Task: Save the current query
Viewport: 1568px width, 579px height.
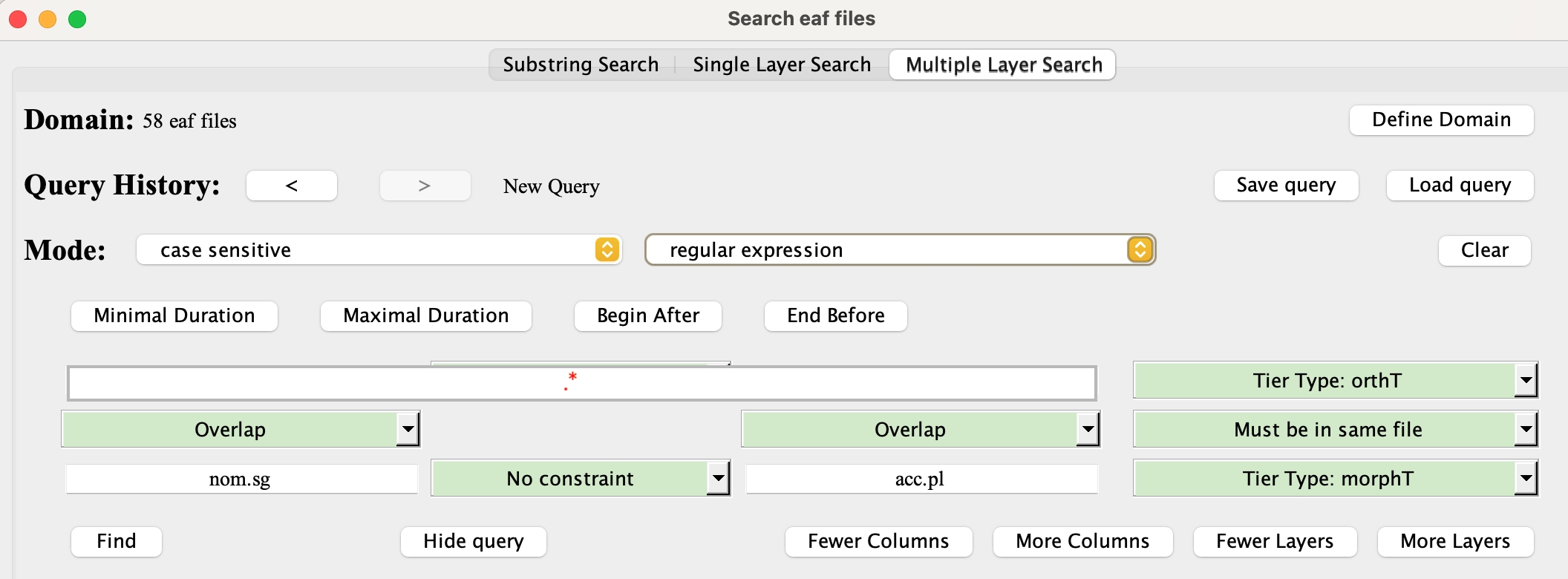Action: (x=1286, y=186)
